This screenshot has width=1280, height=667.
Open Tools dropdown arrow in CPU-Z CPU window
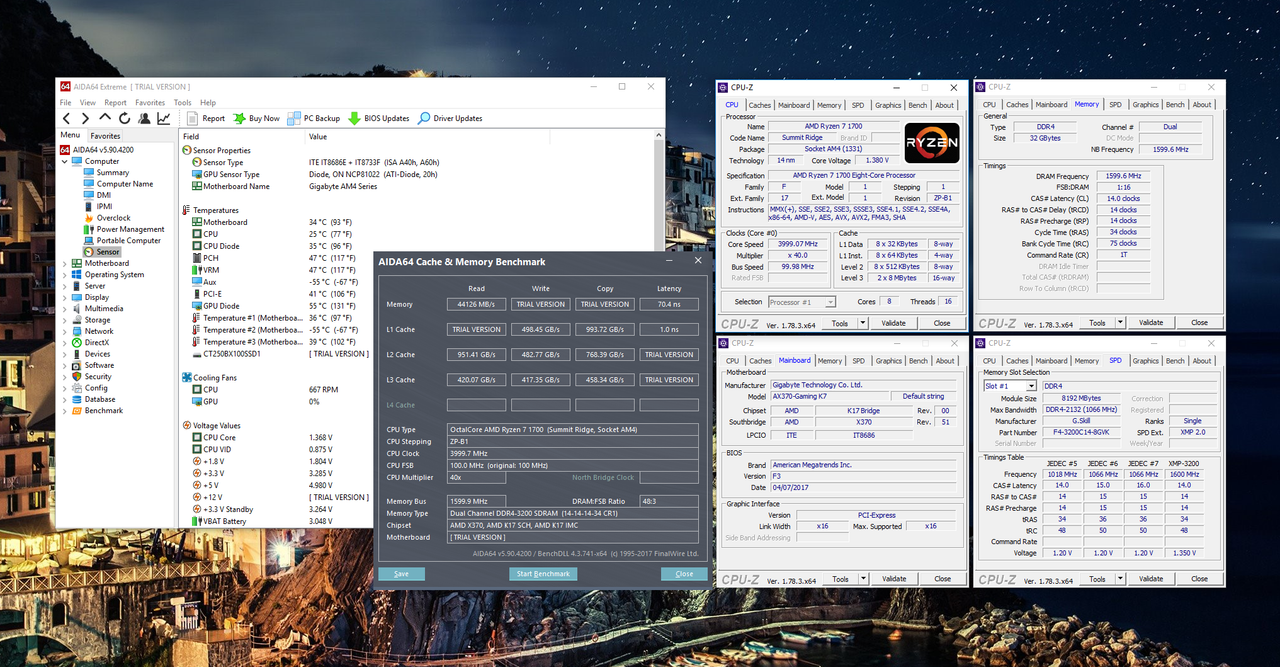pos(863,323)
